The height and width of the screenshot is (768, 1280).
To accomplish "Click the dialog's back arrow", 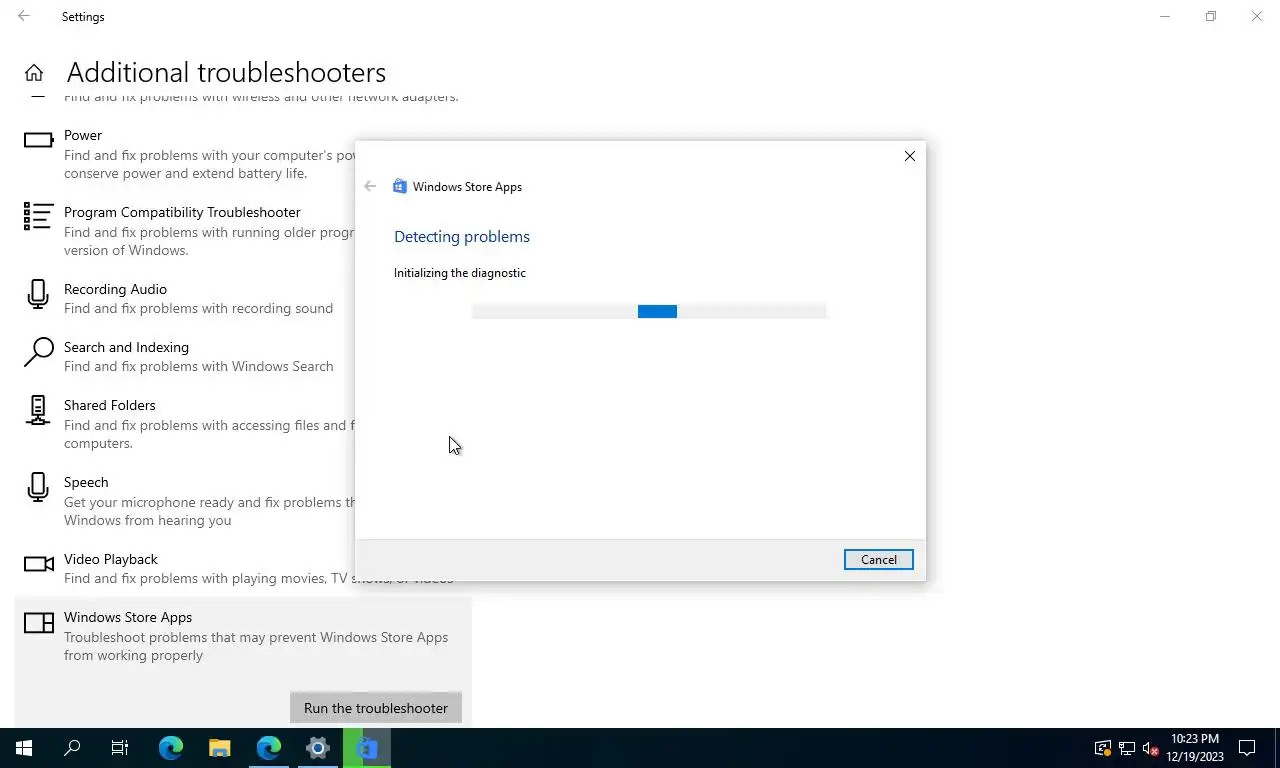I will click(370, 186).
